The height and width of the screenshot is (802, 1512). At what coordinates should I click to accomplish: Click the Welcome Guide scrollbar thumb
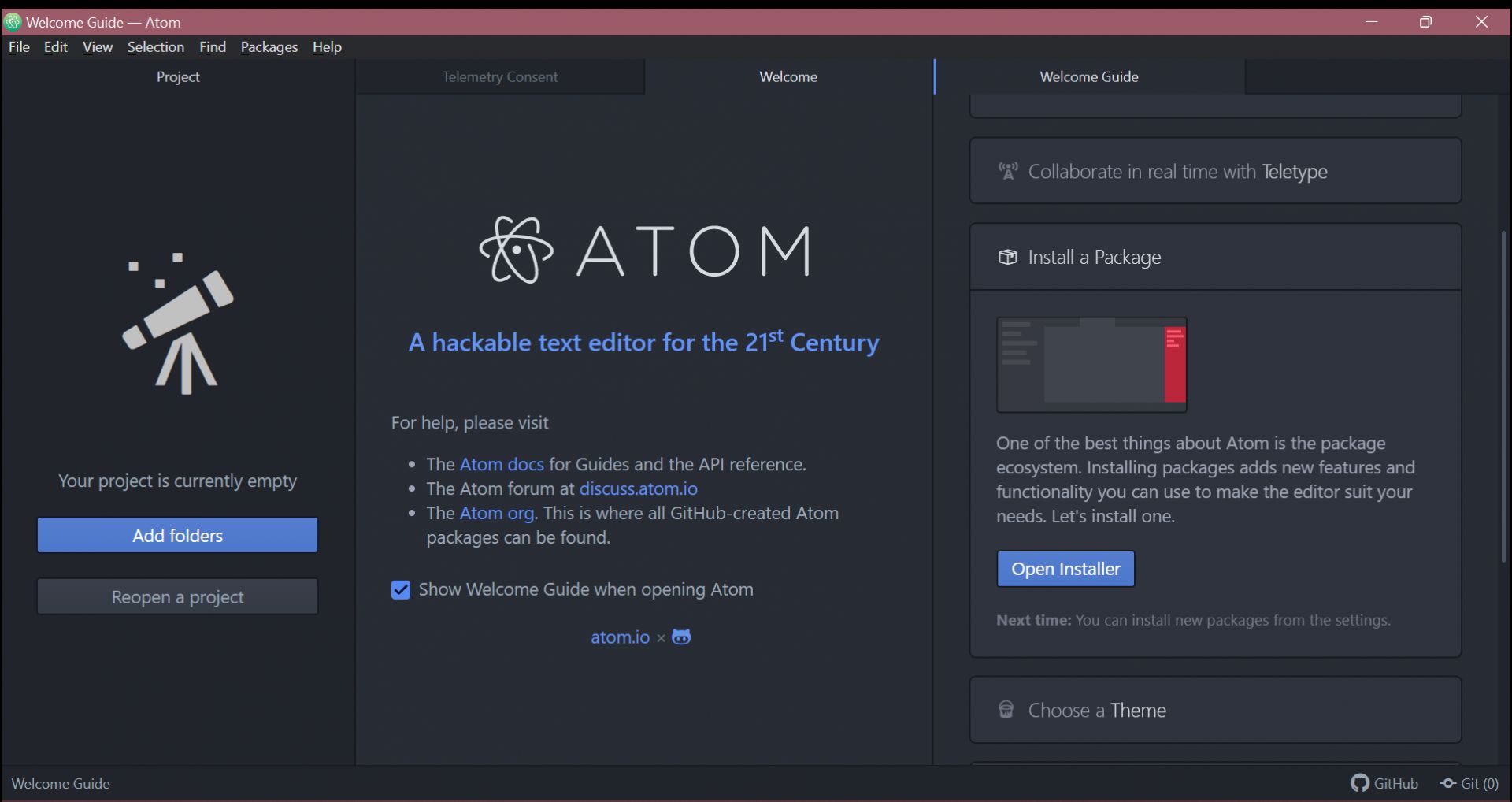tap(1504, 396)
